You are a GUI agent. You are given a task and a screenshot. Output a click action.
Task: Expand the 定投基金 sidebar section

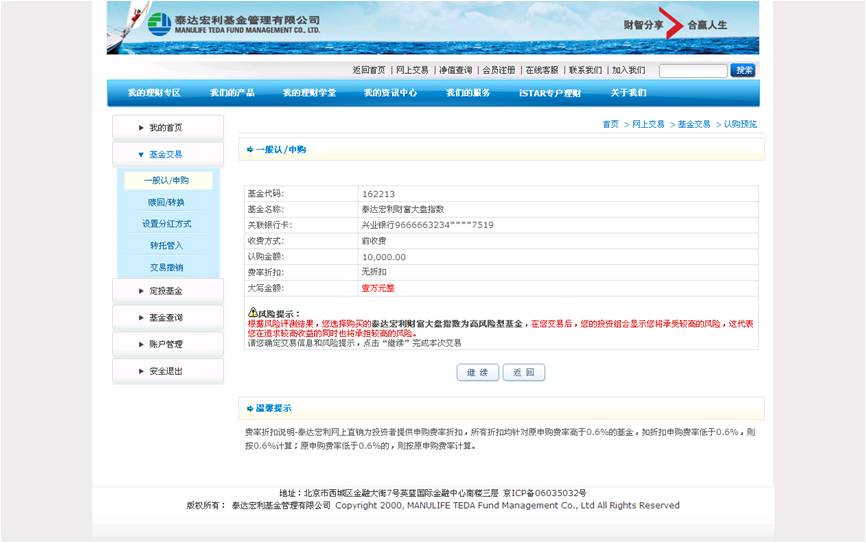(x=168, y=291)
